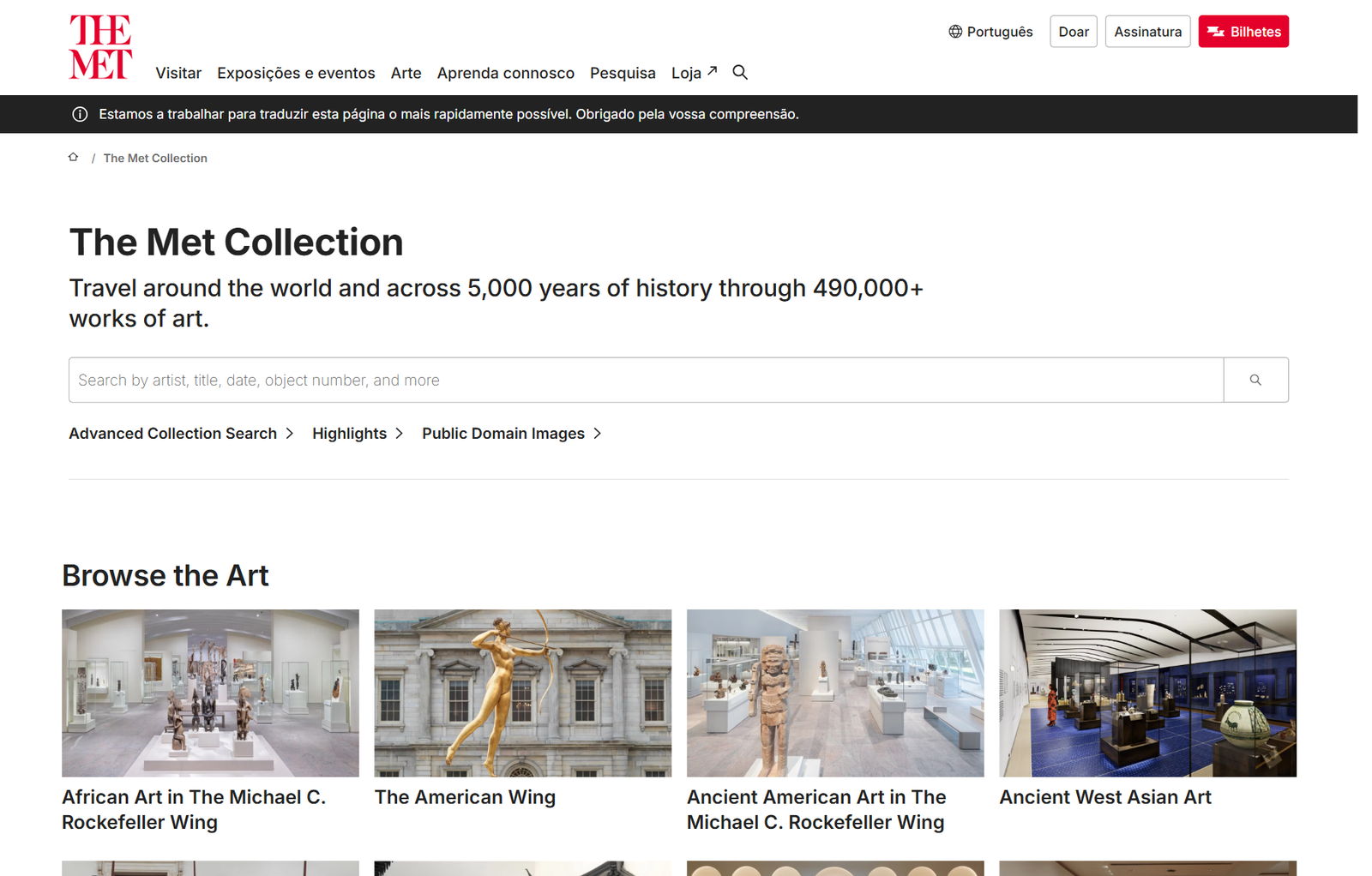Open Exposições e eventos menu
Image resolution: width=1372 pixels, height=876 pixels.
coord(296,74)
